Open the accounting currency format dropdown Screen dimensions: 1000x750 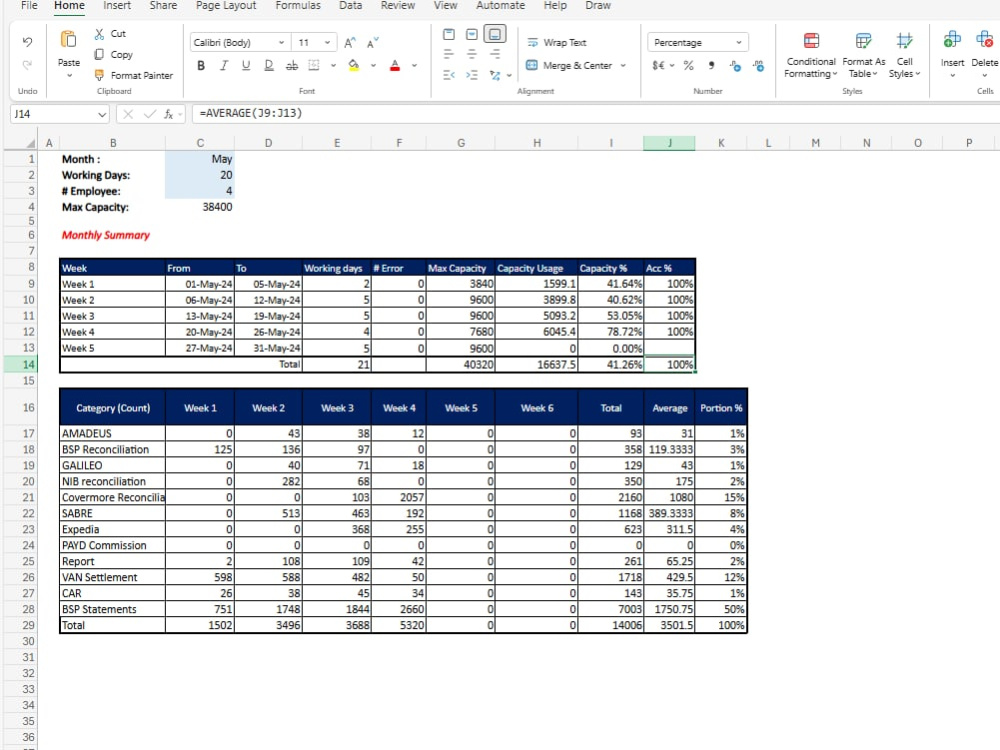(x=672, y=65)
